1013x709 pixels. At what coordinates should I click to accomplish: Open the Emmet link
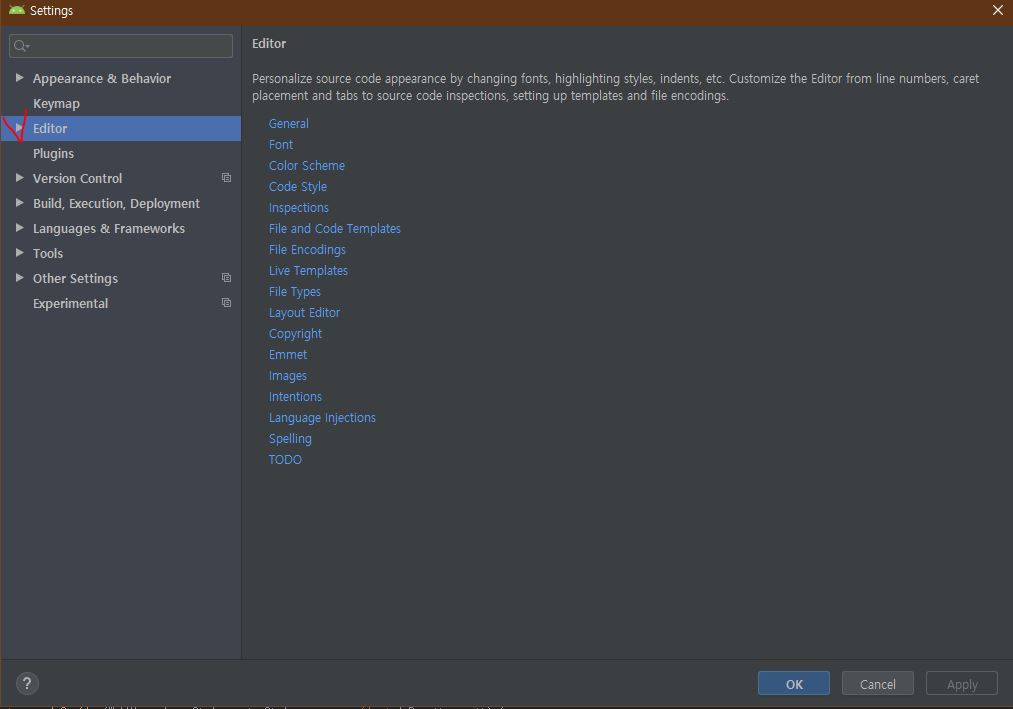(288, 355)
